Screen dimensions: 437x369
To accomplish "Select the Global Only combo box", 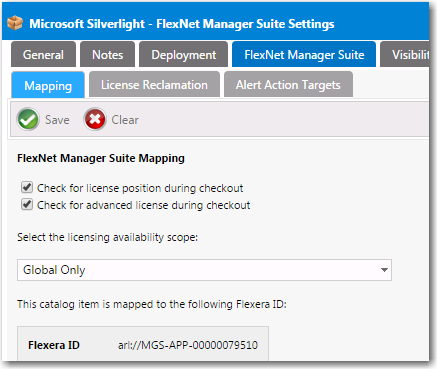I will click(x=204, y=270).
